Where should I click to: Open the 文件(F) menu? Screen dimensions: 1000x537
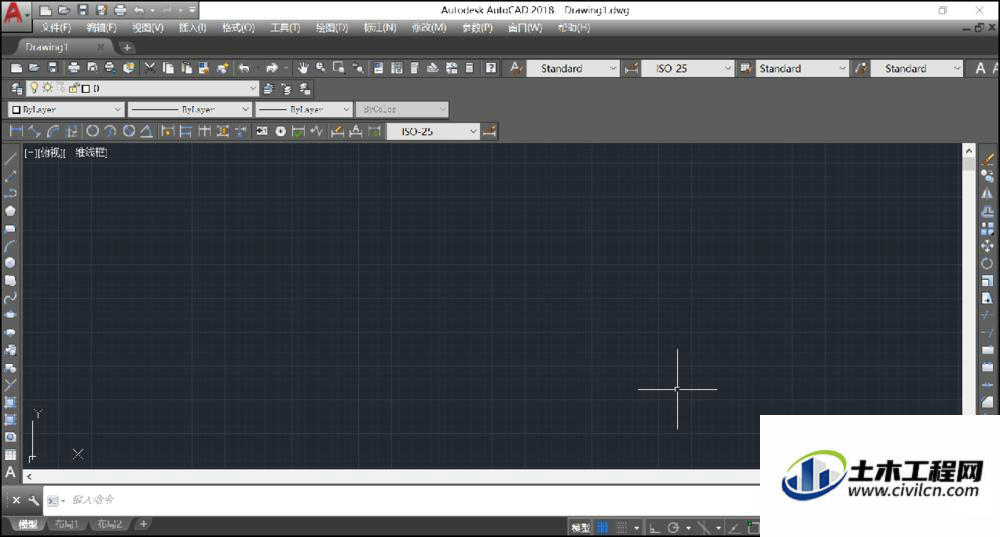click(56, 28)
